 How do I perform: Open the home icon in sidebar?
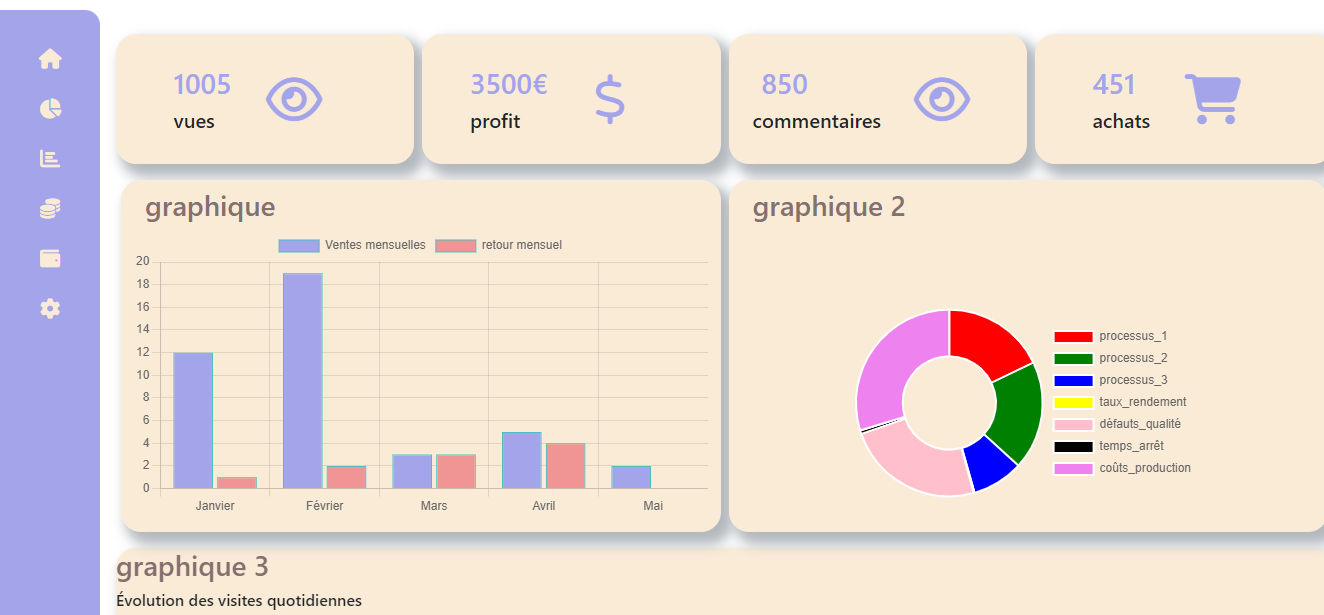tap(50, 59)
